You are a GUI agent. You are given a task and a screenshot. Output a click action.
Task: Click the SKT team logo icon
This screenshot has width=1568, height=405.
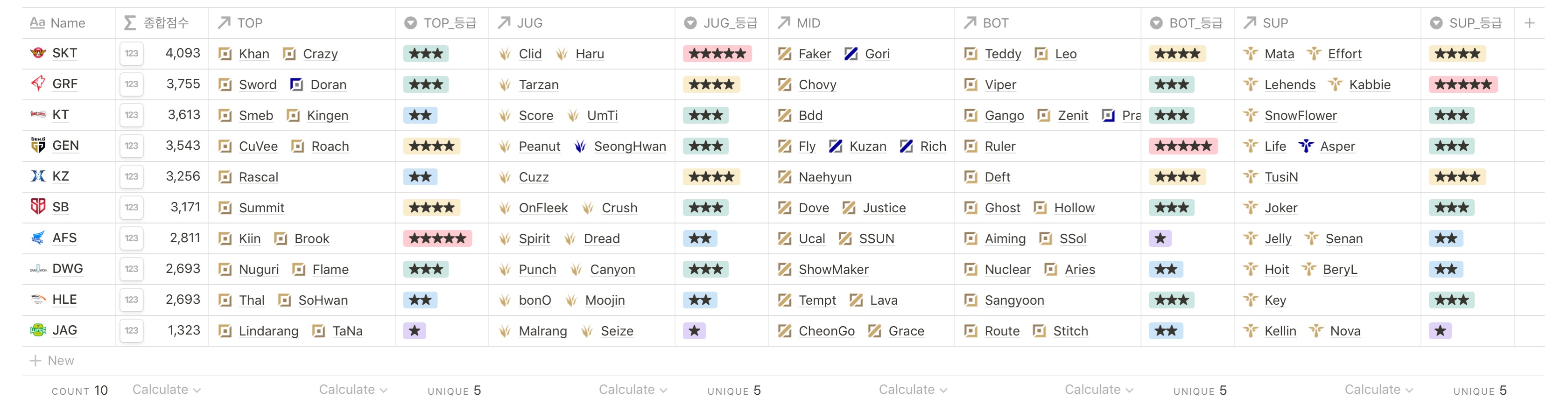38,54
